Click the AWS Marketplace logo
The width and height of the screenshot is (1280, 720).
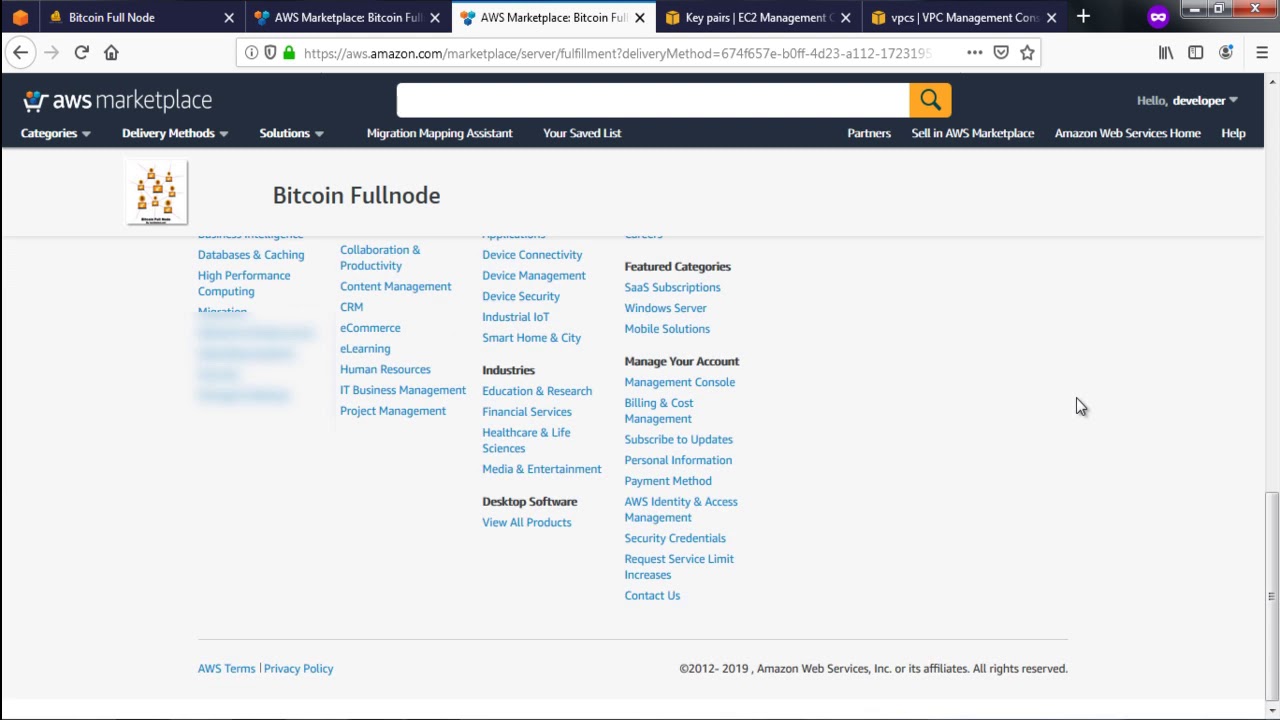(118, 100)
